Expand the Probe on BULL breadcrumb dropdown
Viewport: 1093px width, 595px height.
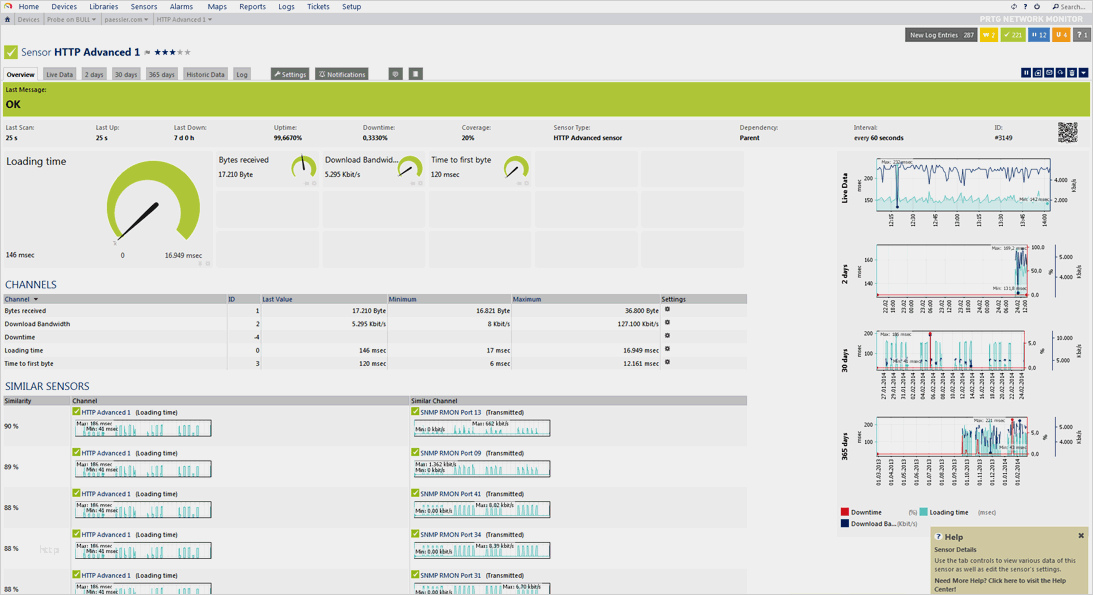pyautogui.click(x=70, y=19)
